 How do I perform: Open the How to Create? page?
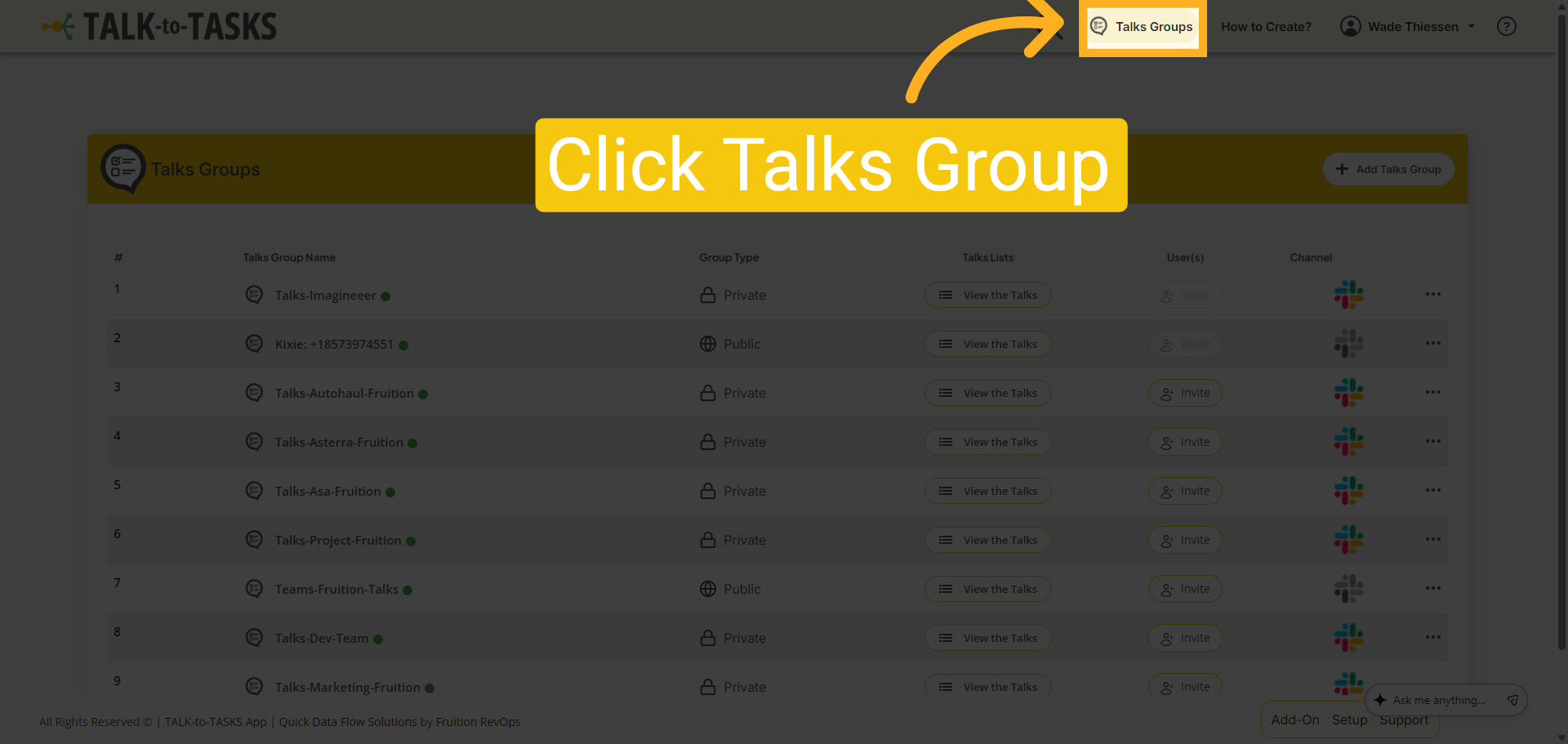pos(1266,27)
